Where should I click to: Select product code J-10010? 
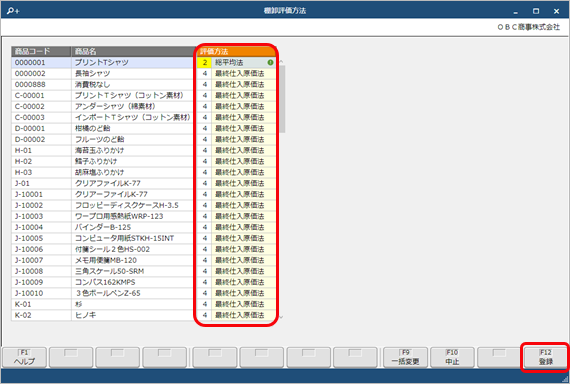click(29, 293)
